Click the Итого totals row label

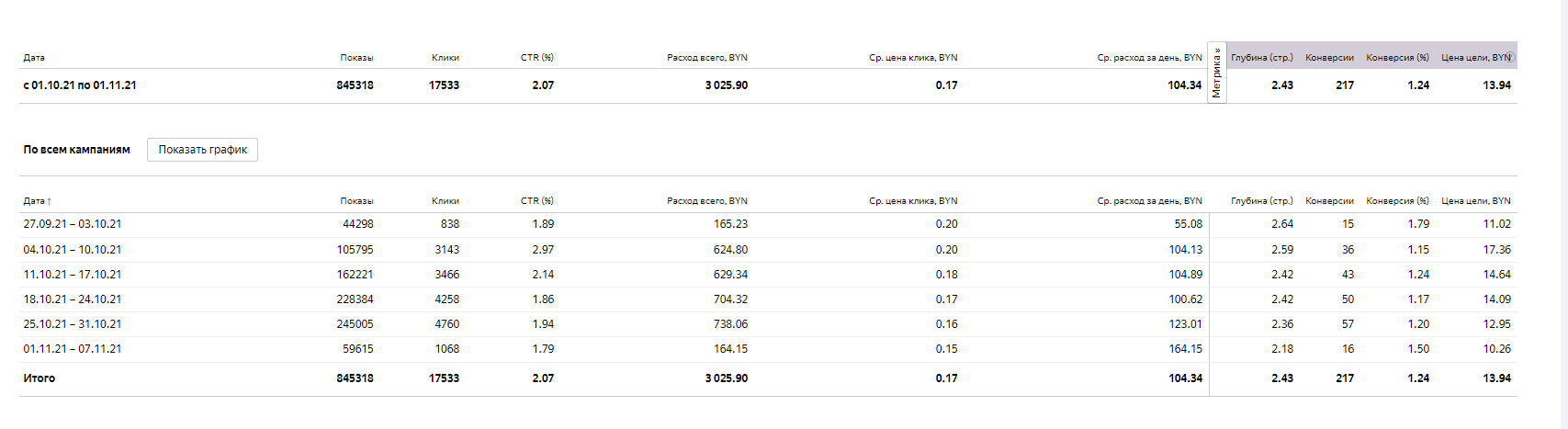(39, 378)
